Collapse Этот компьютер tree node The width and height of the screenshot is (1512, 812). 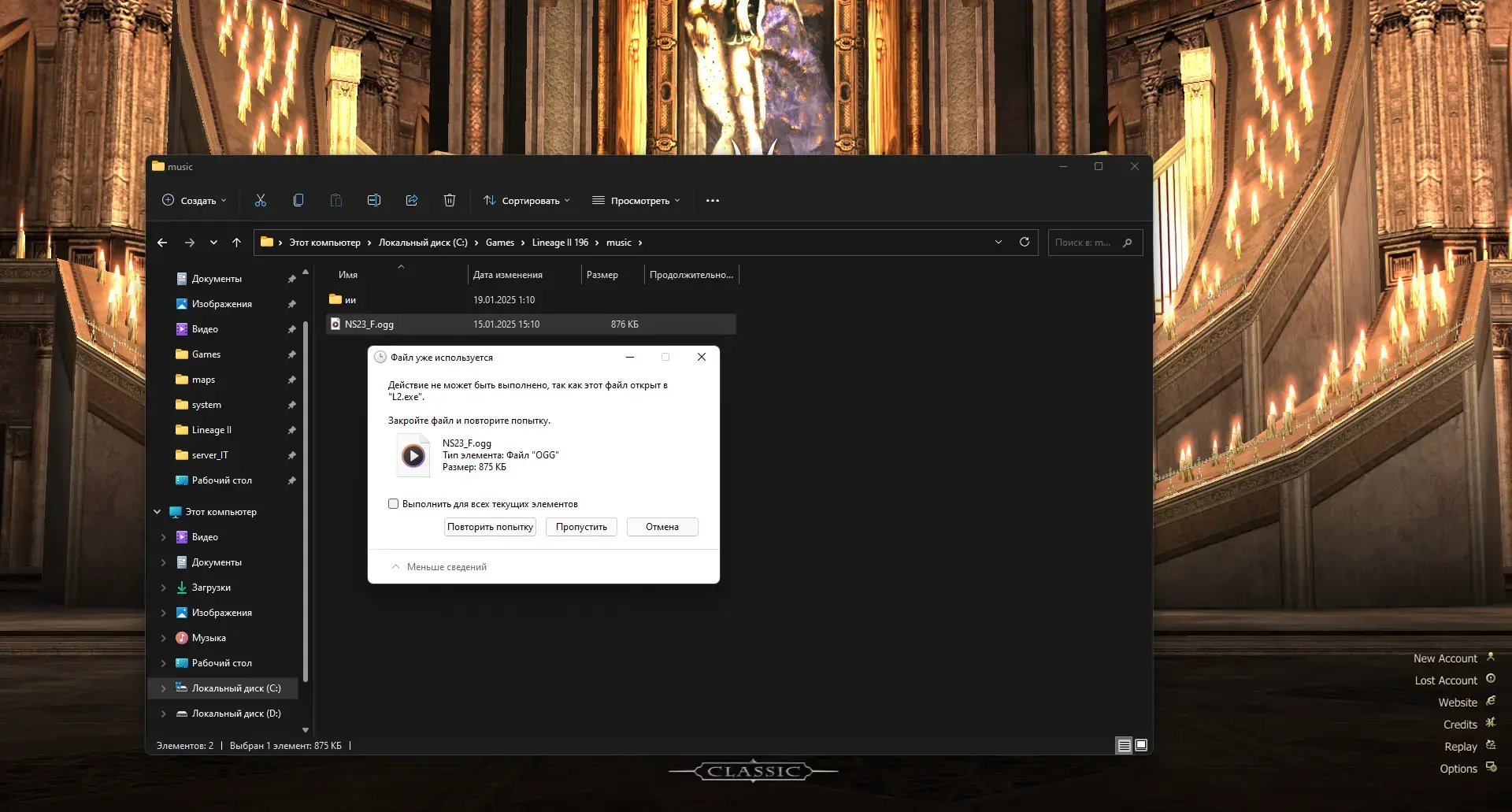click(x=157, y=512)
